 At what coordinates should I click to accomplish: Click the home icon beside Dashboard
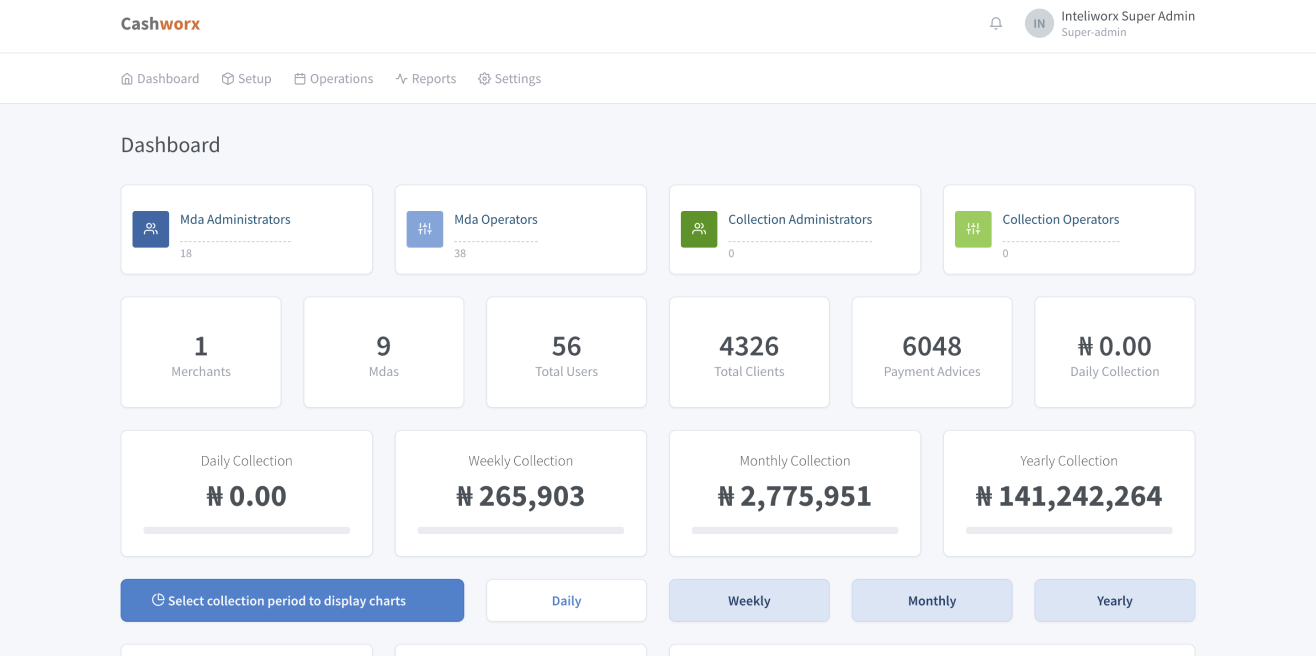point(126,78)
